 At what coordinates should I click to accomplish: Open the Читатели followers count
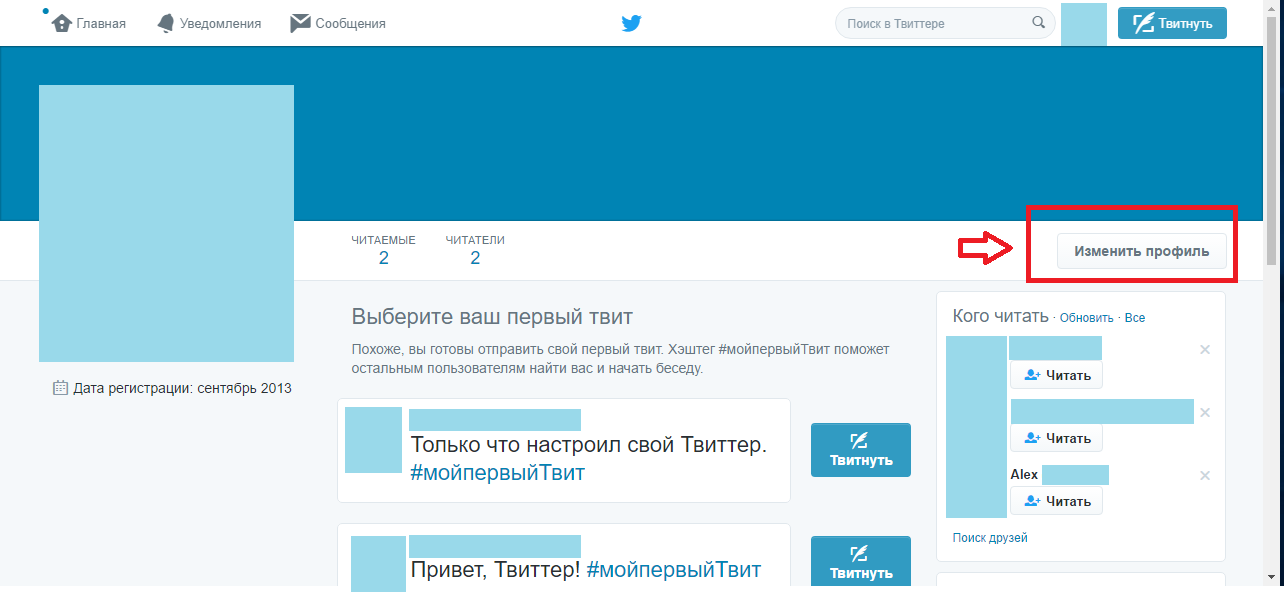pos(475,250)
